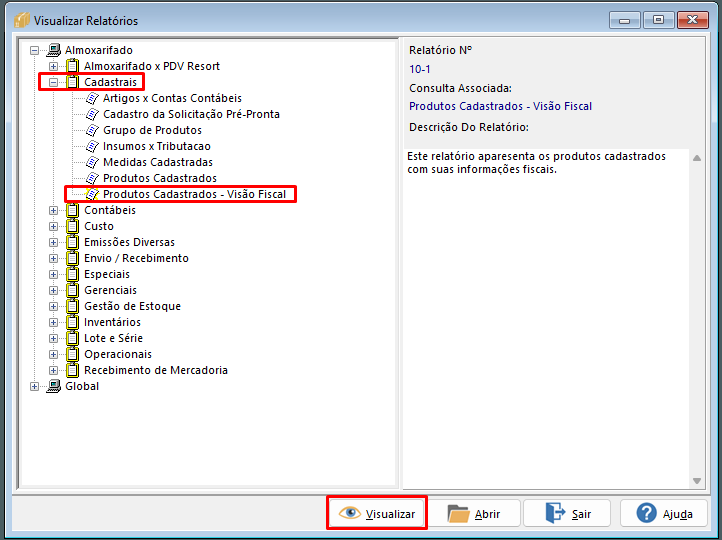Viewport: 722px width, 540px height.
Task: Expand the Gestão de Estoque folder
Action: (x=53, y=306)
